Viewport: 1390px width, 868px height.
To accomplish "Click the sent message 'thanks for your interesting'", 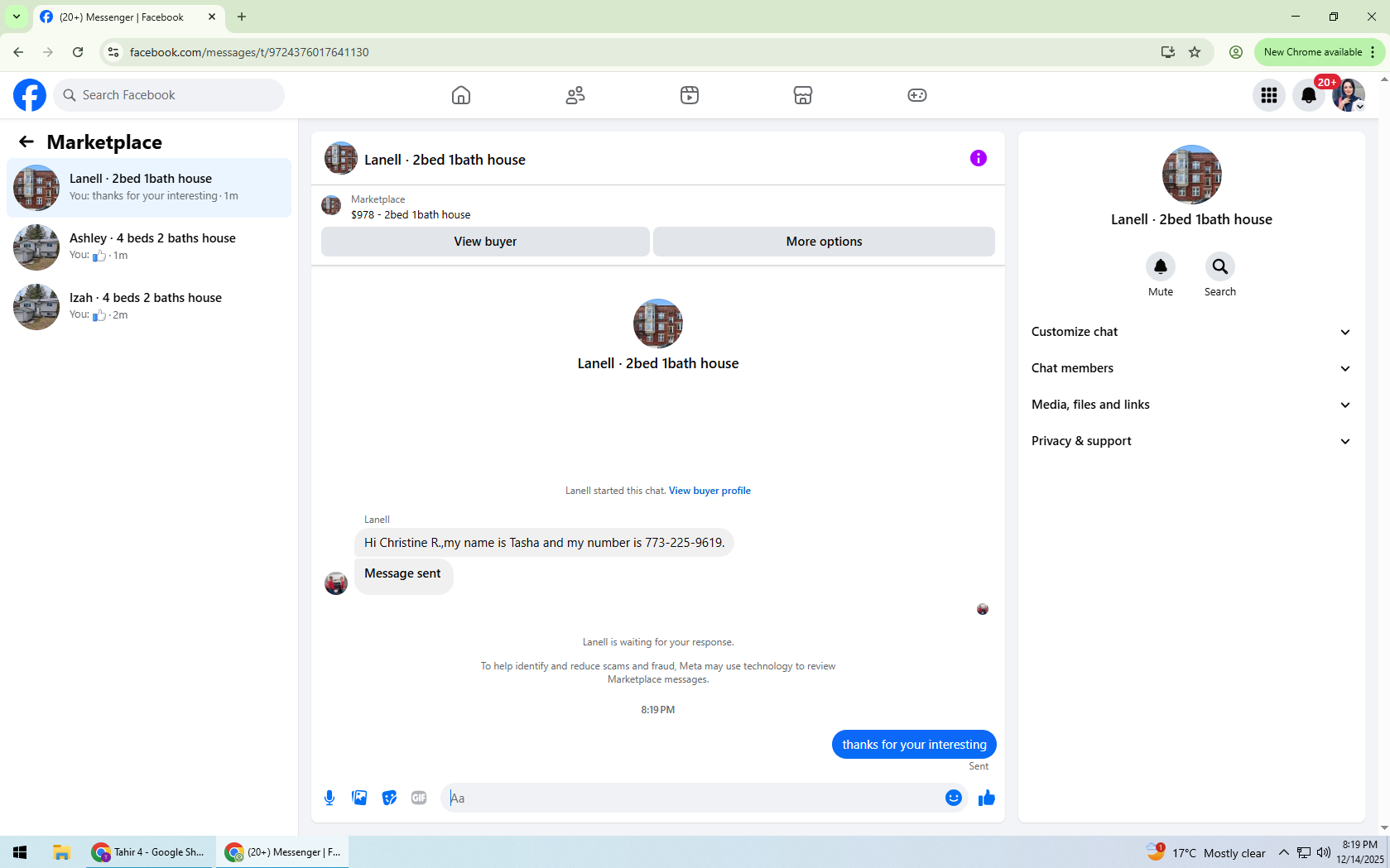I will coord(914,745).
